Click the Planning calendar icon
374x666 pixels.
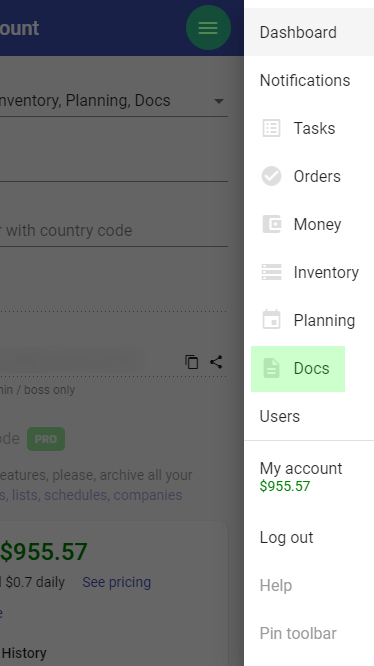(x=271, y=320)
